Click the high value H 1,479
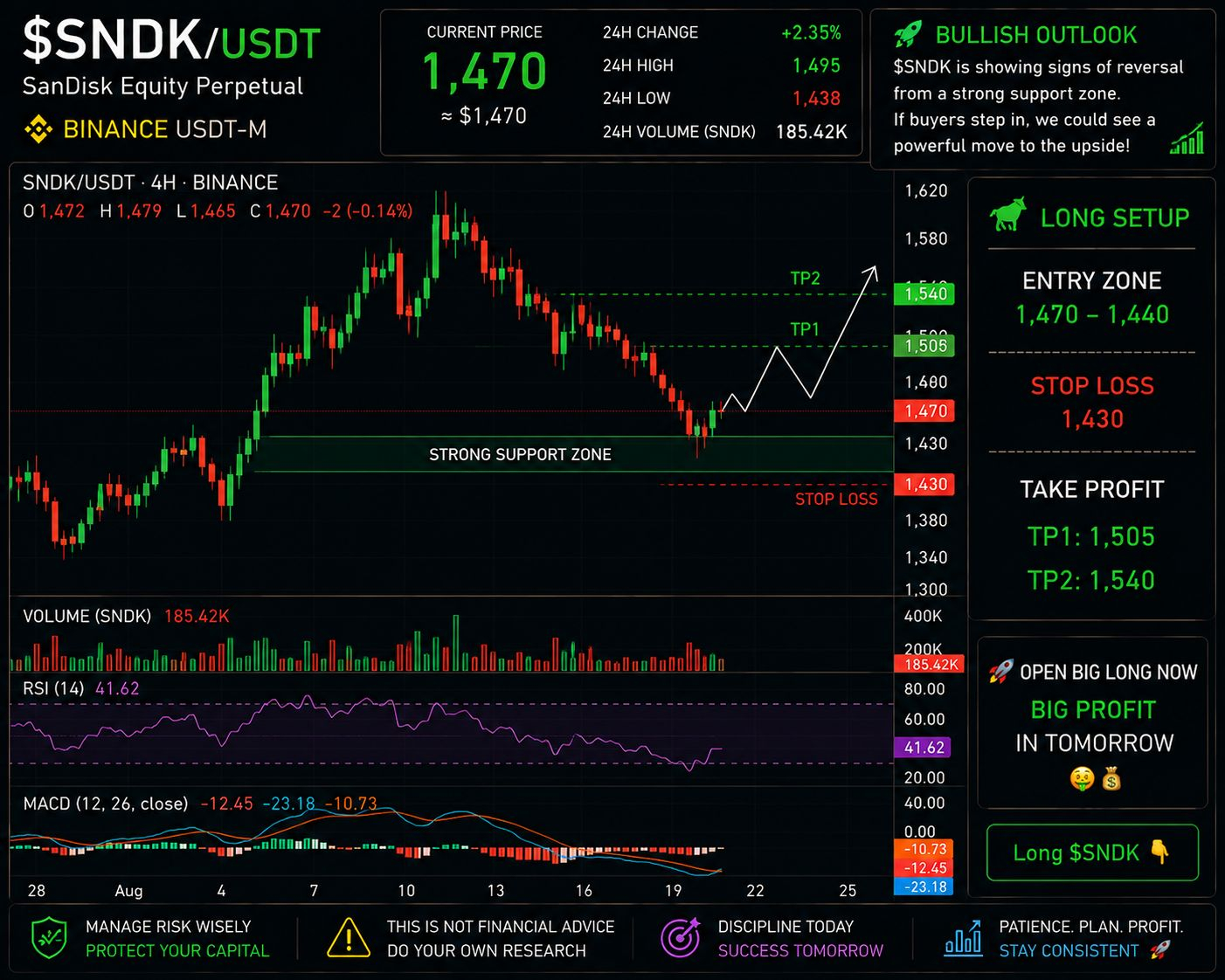 point(130,210)
